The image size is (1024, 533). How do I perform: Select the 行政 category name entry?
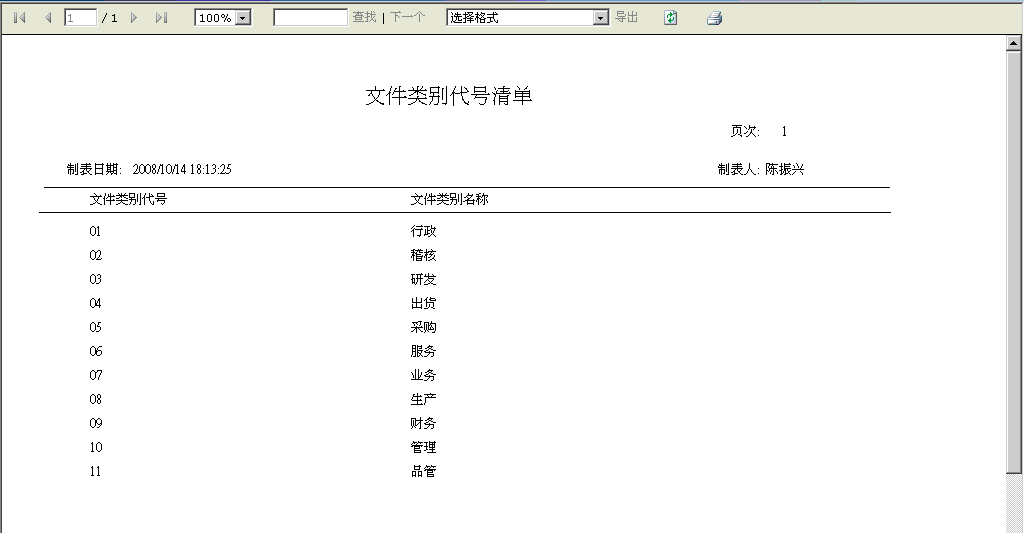(x=423, y=231)
